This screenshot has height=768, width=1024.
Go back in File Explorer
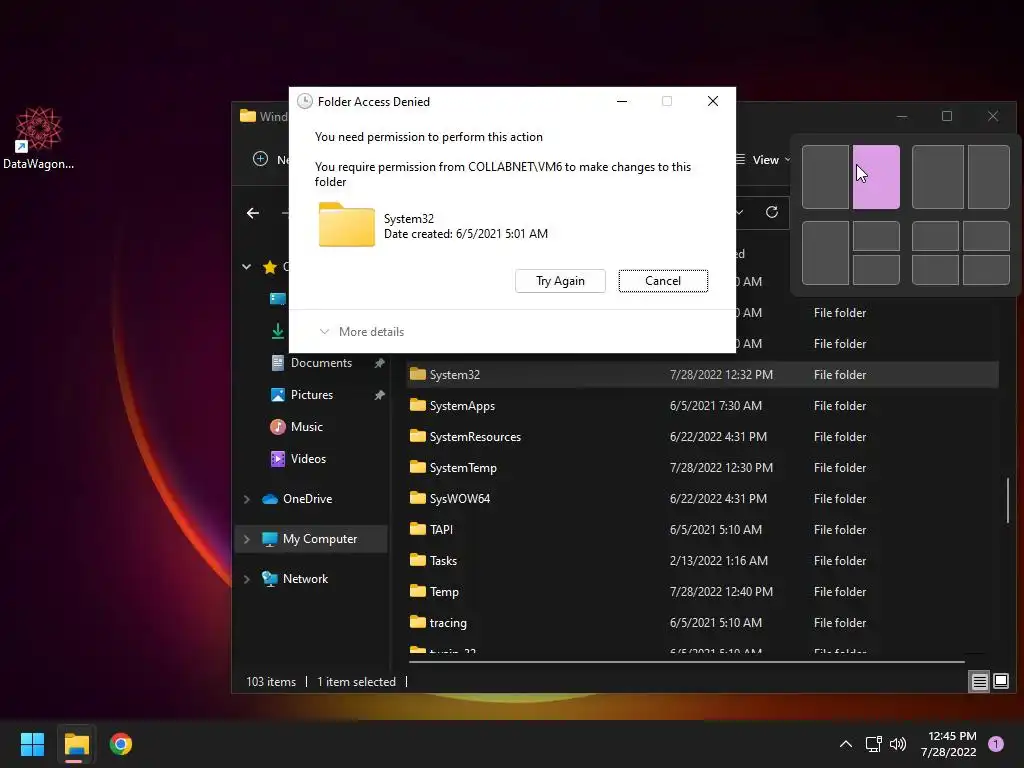coord(253,213)
